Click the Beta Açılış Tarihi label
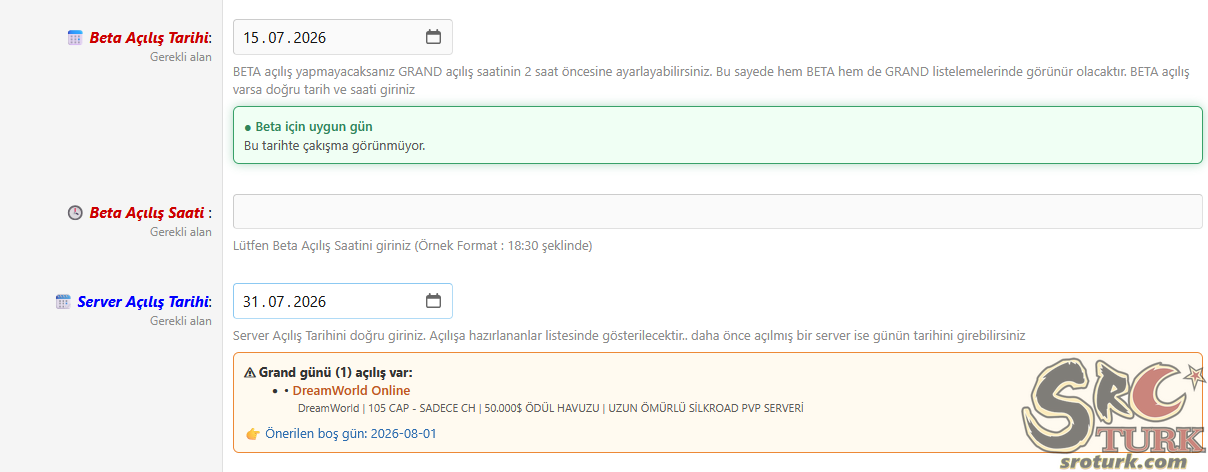The image size is (1208, 472). coord(148,38)
